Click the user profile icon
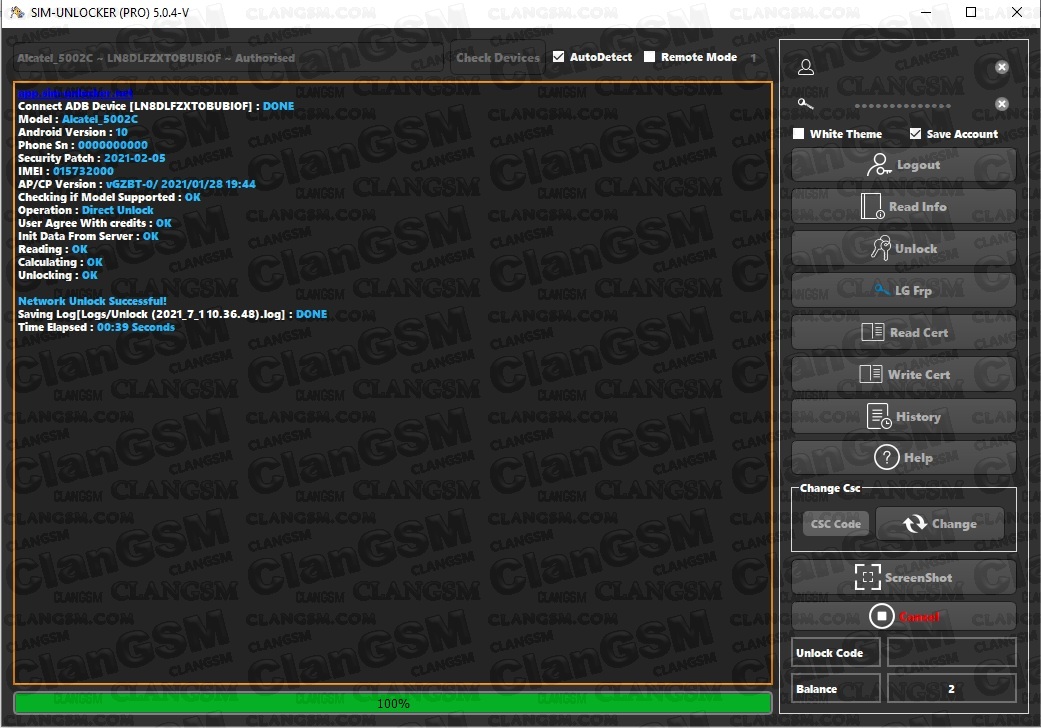Screen dimensions: 1041x728 point(806,67)
